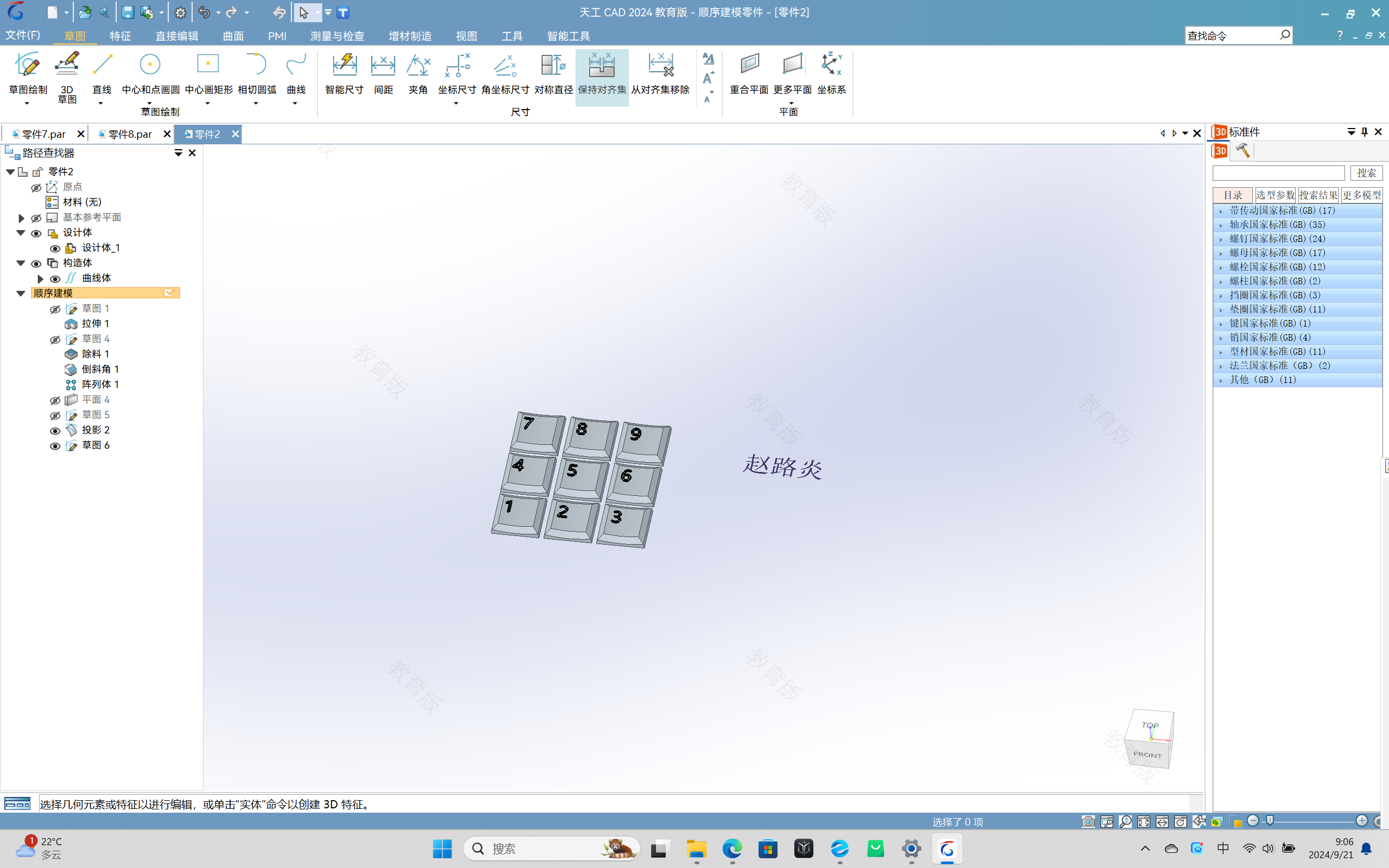1389x868 pixels.
Task: Show the hidden 草图 4 sketch
Action: pyautogui.click(x=55, y=340)
